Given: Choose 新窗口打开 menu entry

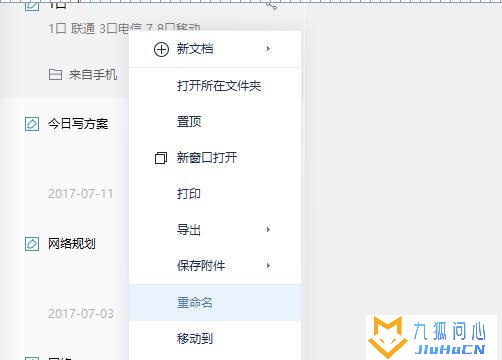Looking at the screenshot, I should point(215,158).
